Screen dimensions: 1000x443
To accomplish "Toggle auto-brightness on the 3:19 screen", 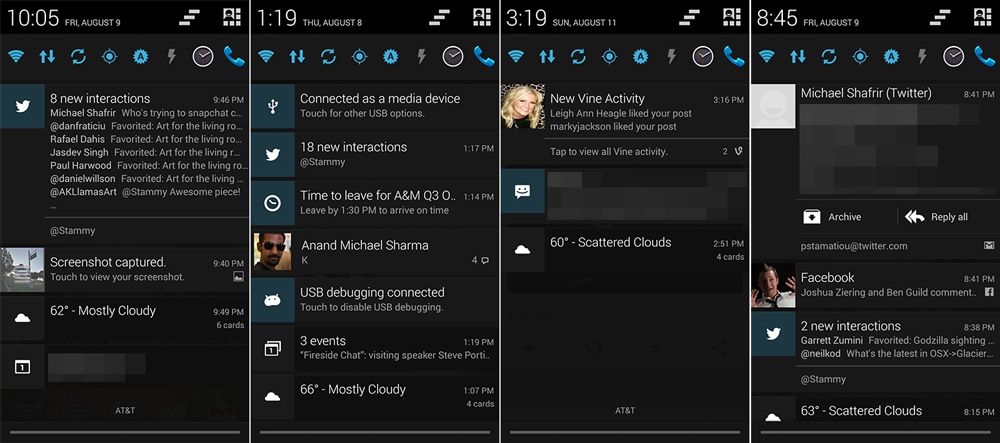I will click(640, 57).
